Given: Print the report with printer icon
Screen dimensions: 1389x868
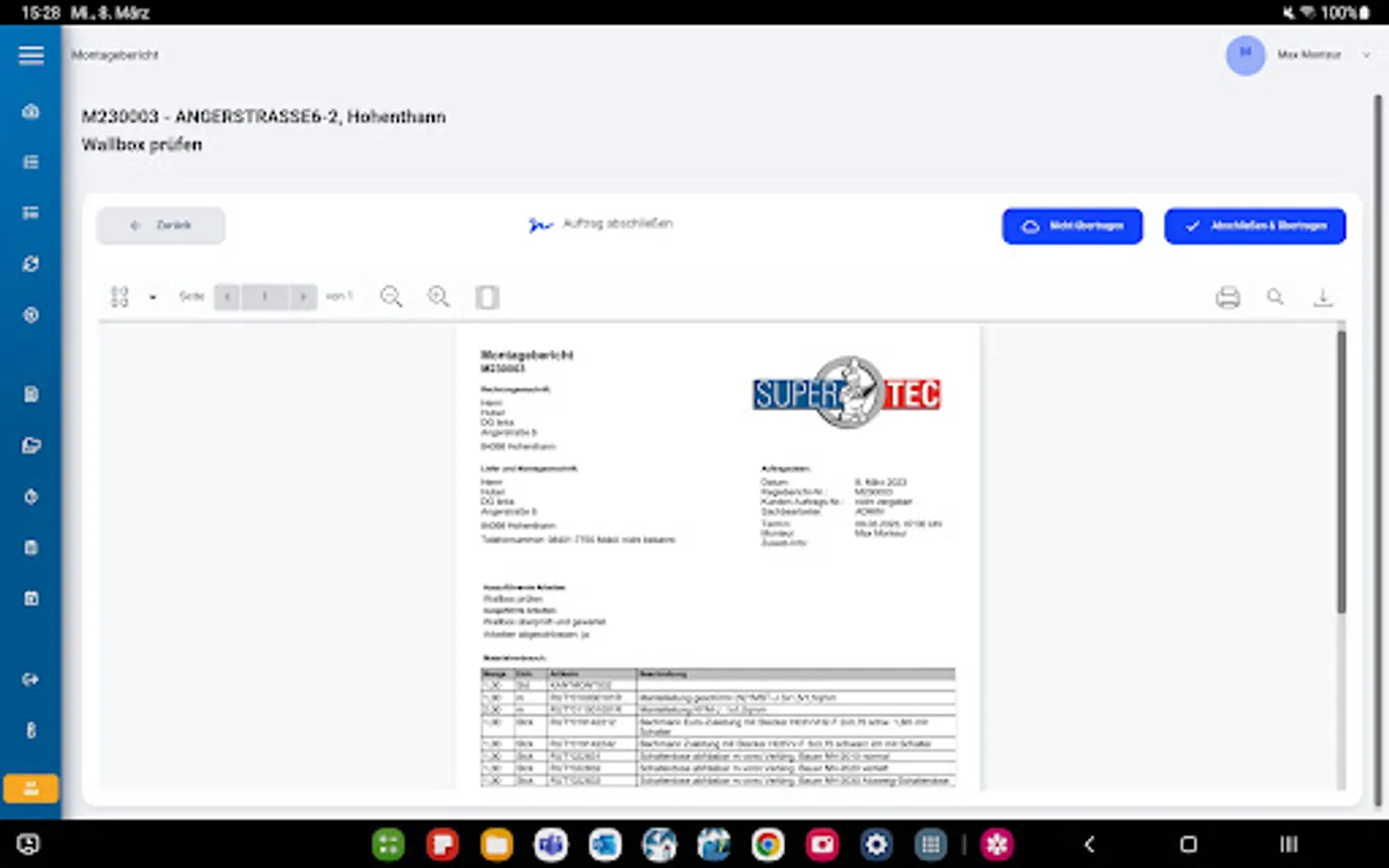Looking at the screenshot, I should [x=1228, y=297].
